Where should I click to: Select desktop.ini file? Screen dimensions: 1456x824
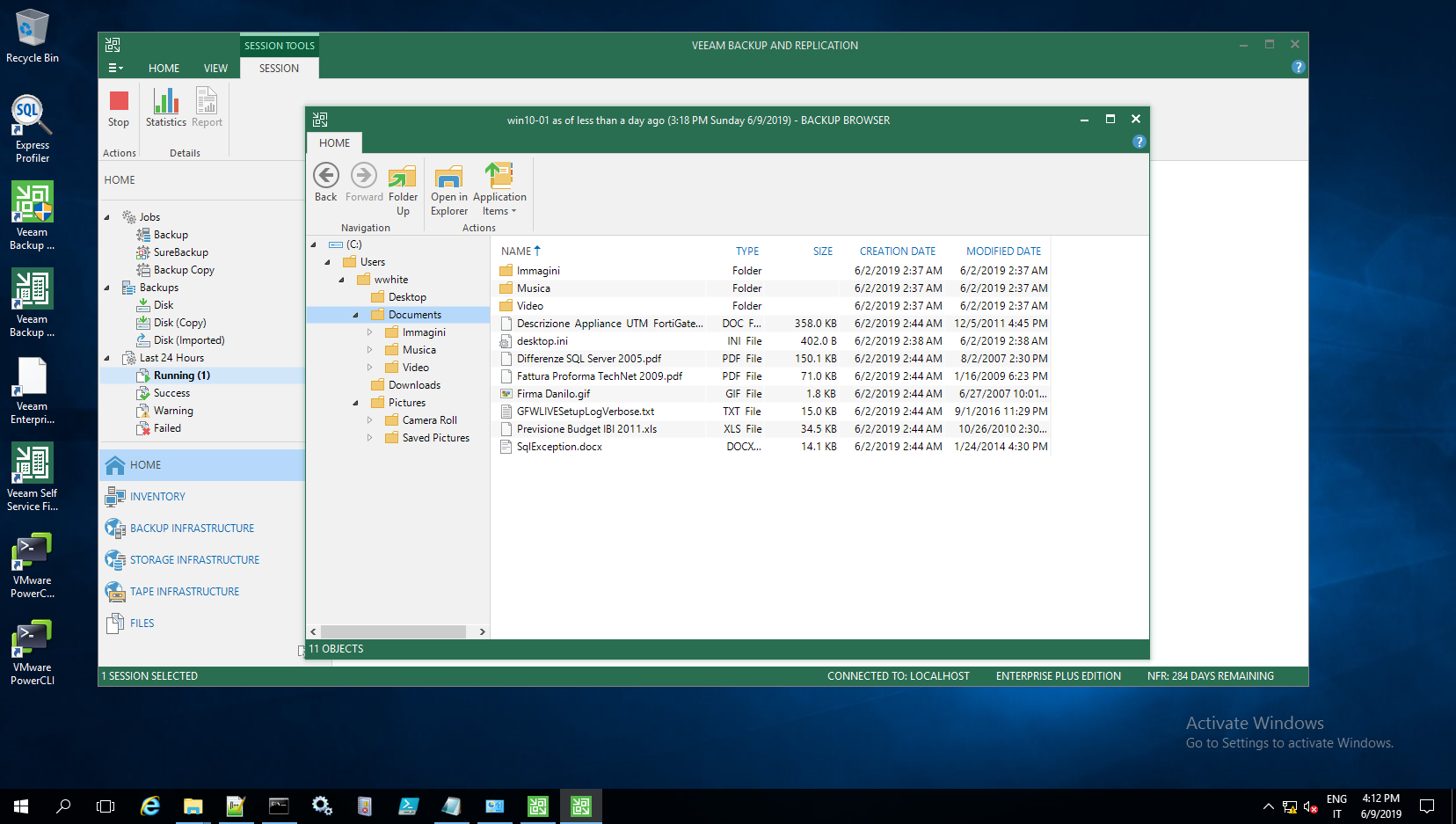pos(542,341)
